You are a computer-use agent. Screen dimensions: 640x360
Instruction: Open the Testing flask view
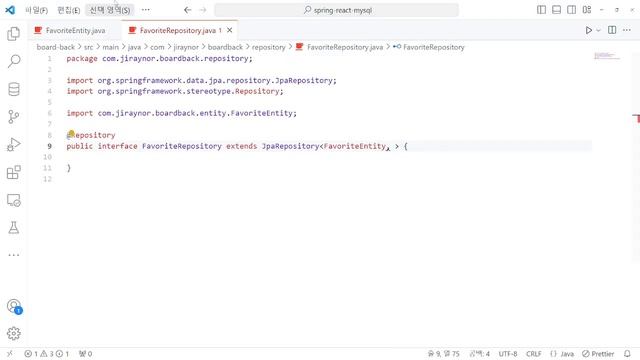click(x=13, y=228)
